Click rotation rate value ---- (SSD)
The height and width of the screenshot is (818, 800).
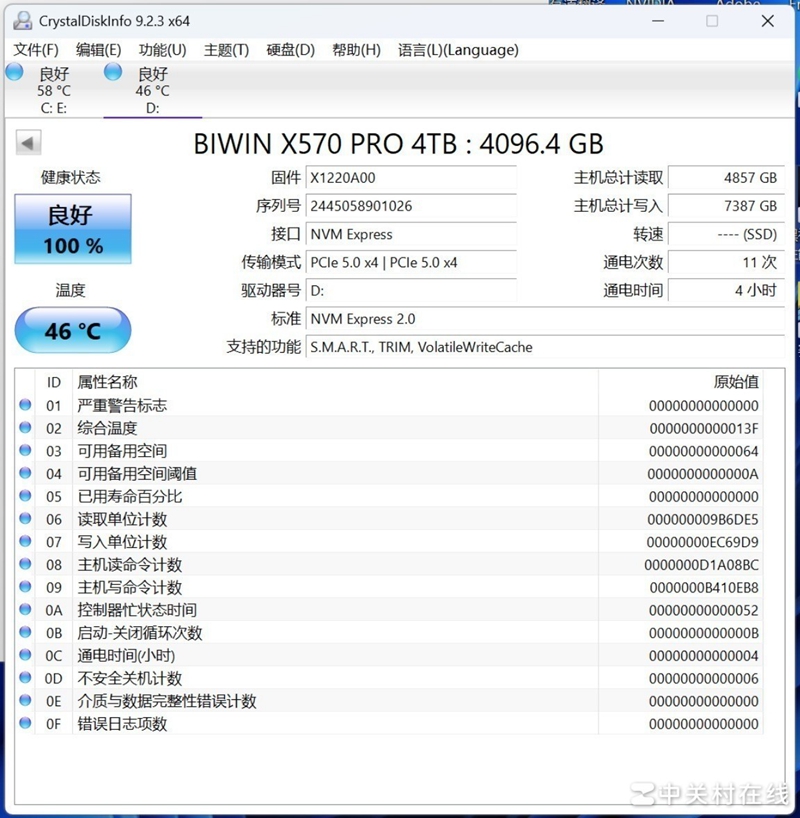click(726, 234)
